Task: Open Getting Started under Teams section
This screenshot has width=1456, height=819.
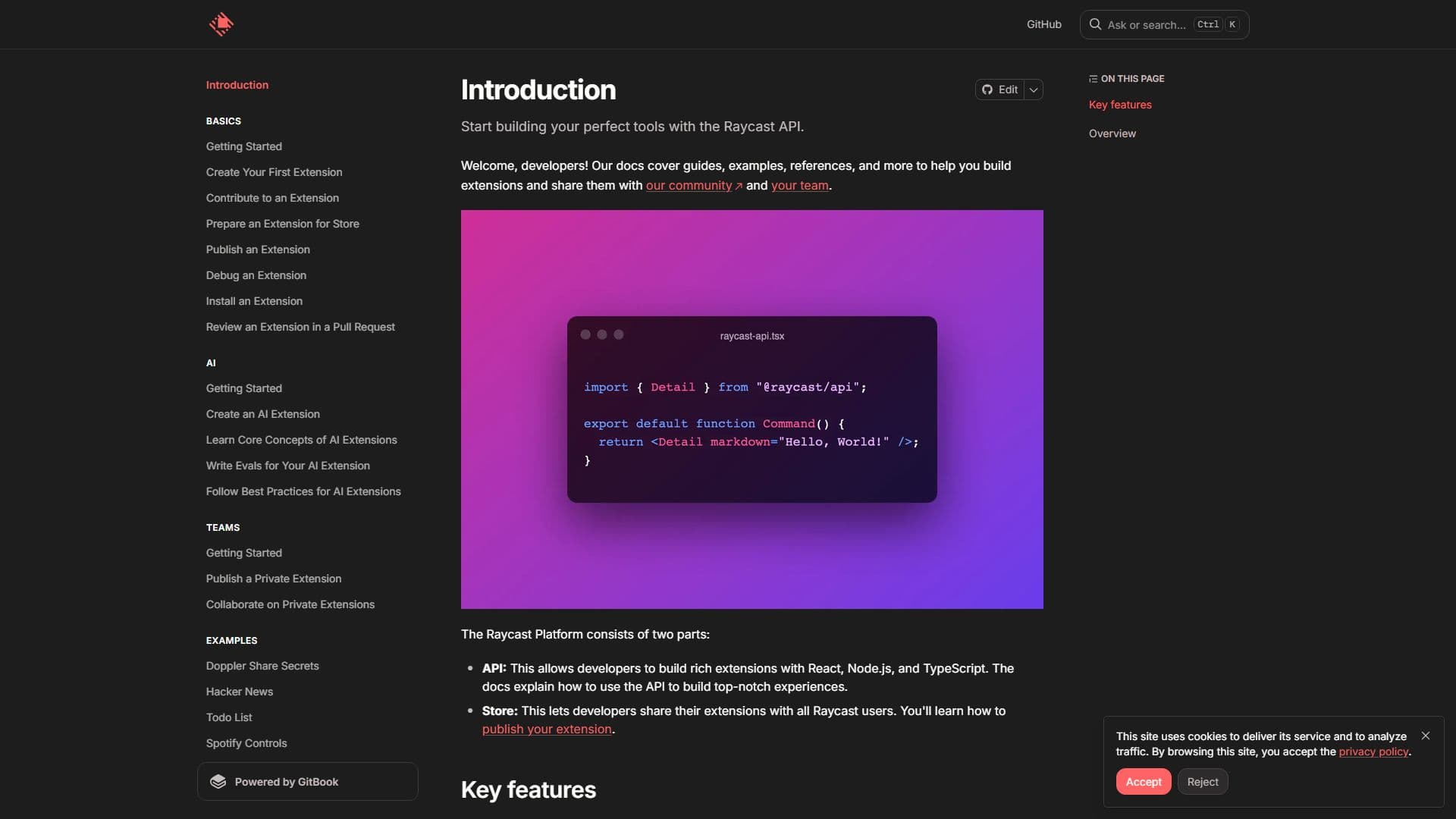Action: coord(244,553)
